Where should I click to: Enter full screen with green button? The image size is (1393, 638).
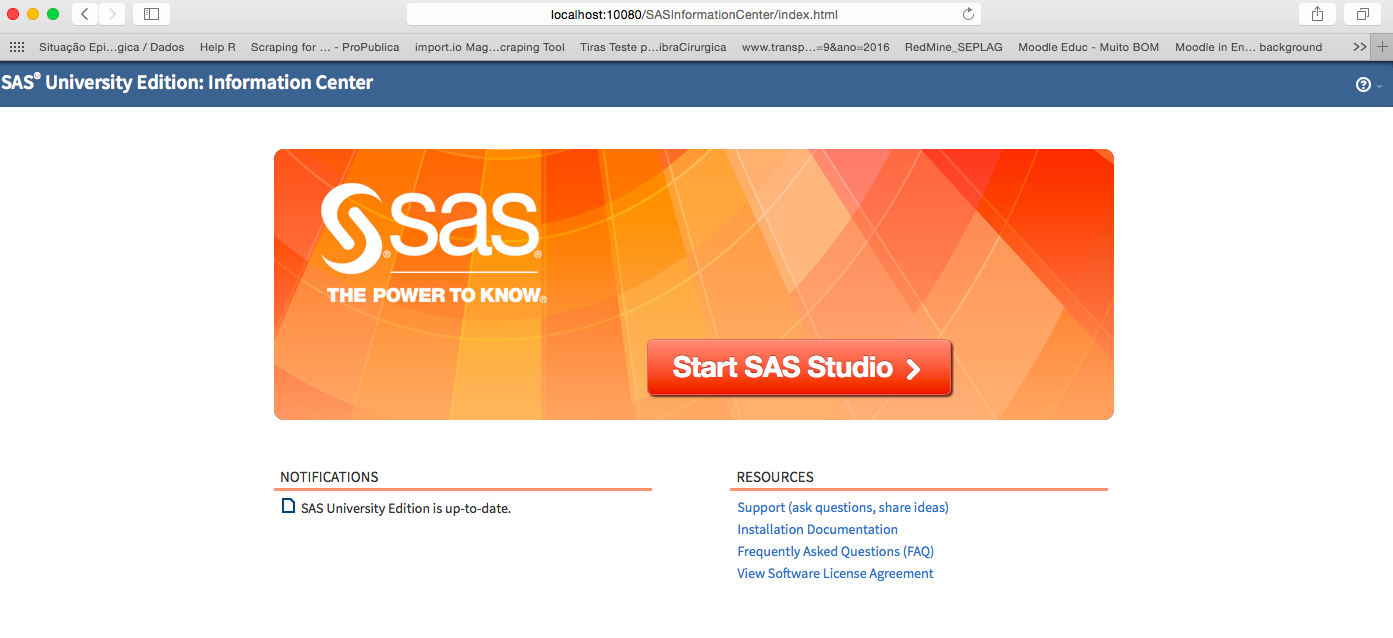click(x=53, y=14)
